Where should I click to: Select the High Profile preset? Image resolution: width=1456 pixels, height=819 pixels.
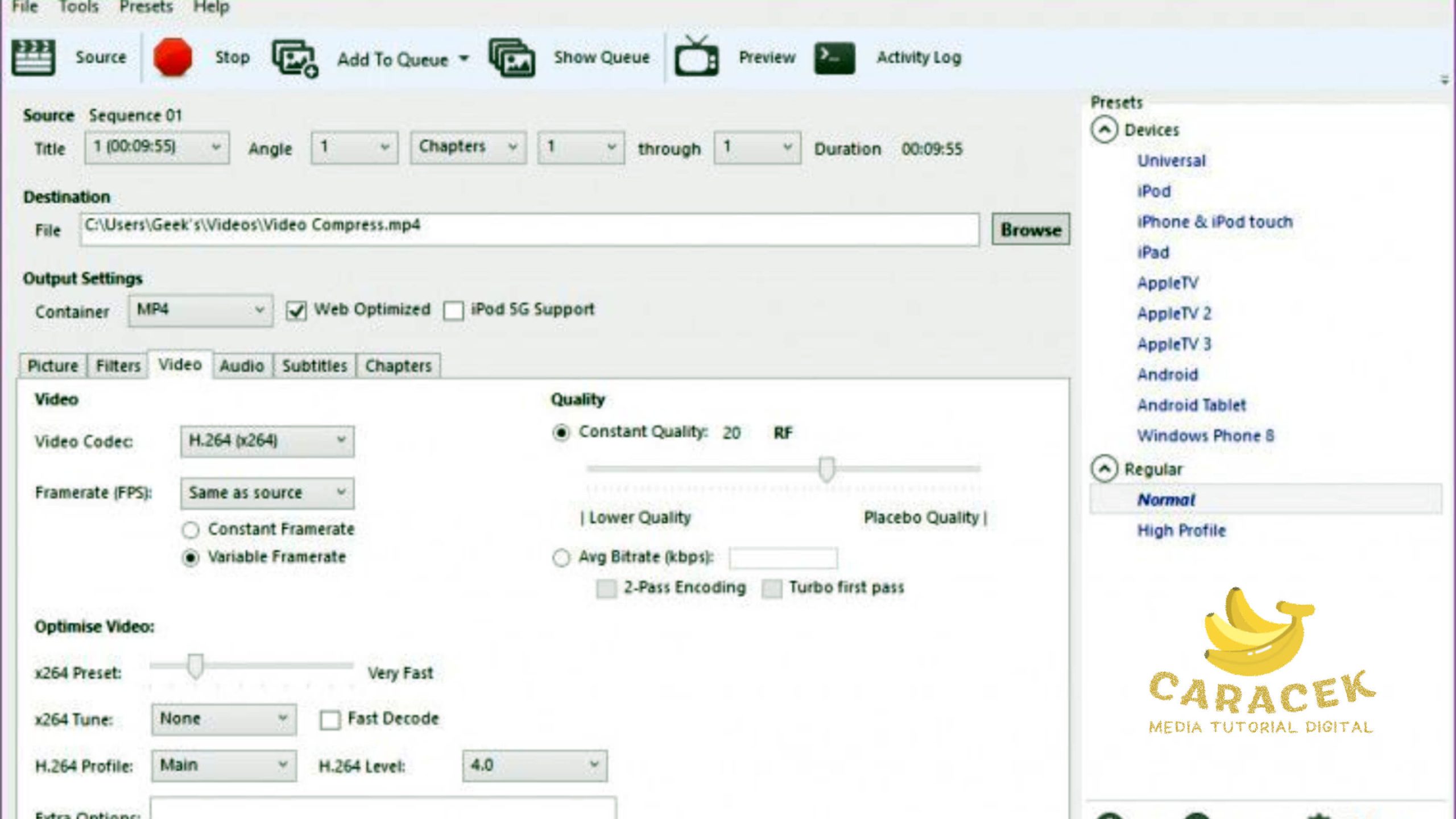(x=1181, y=531)
